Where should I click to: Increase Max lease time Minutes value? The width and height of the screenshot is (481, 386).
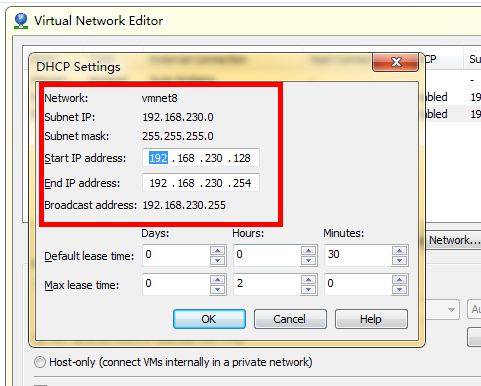400,280
